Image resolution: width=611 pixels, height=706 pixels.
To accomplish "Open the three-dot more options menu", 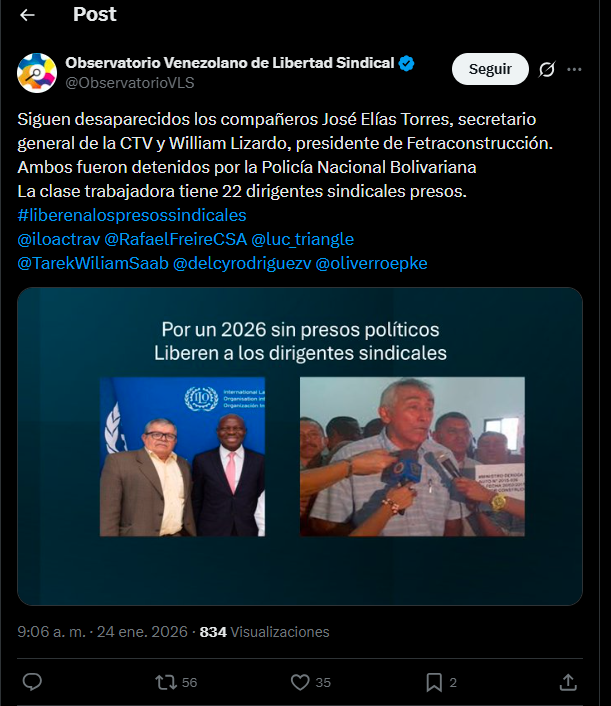I will 574,69.
